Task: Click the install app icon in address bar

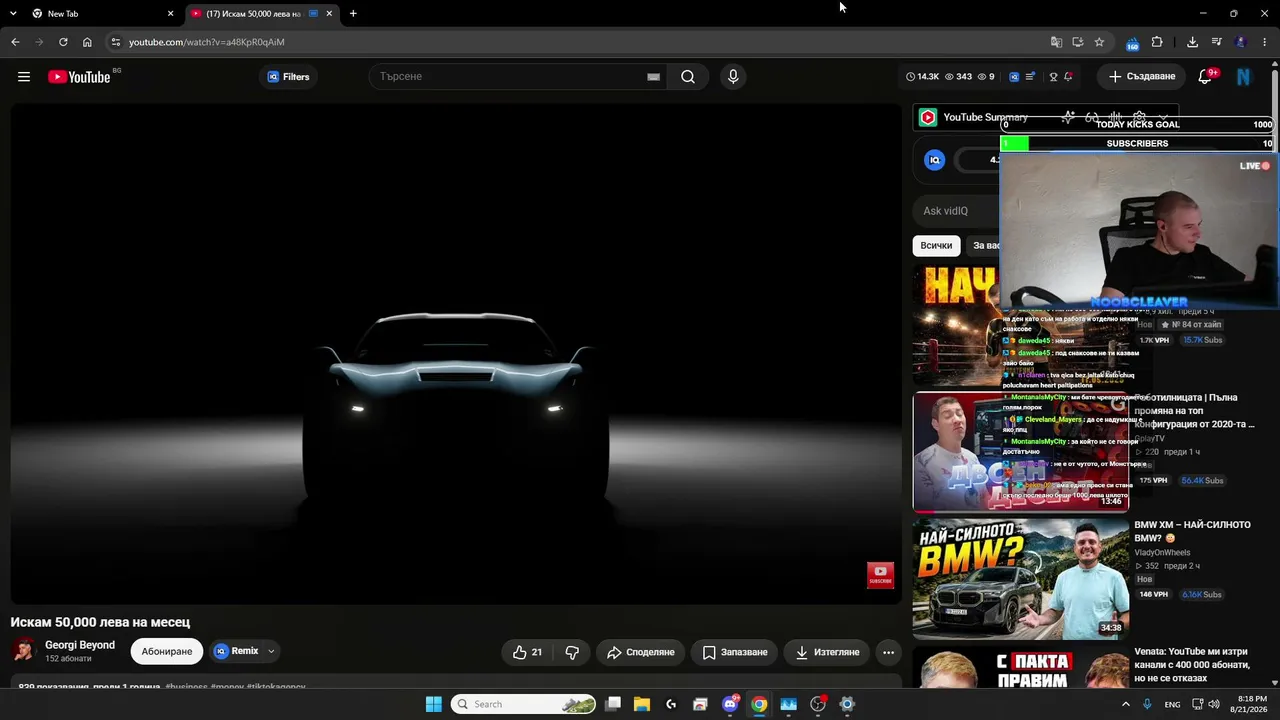Action: click(1078, 42)
